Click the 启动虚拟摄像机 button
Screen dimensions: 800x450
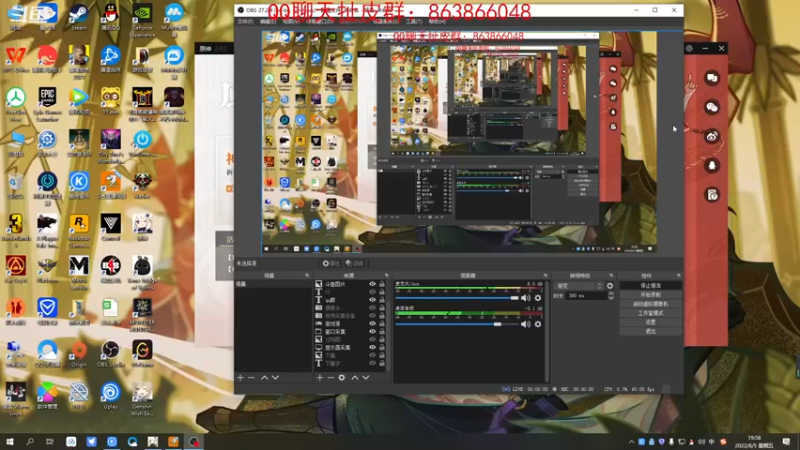click(x=651, y=304)
